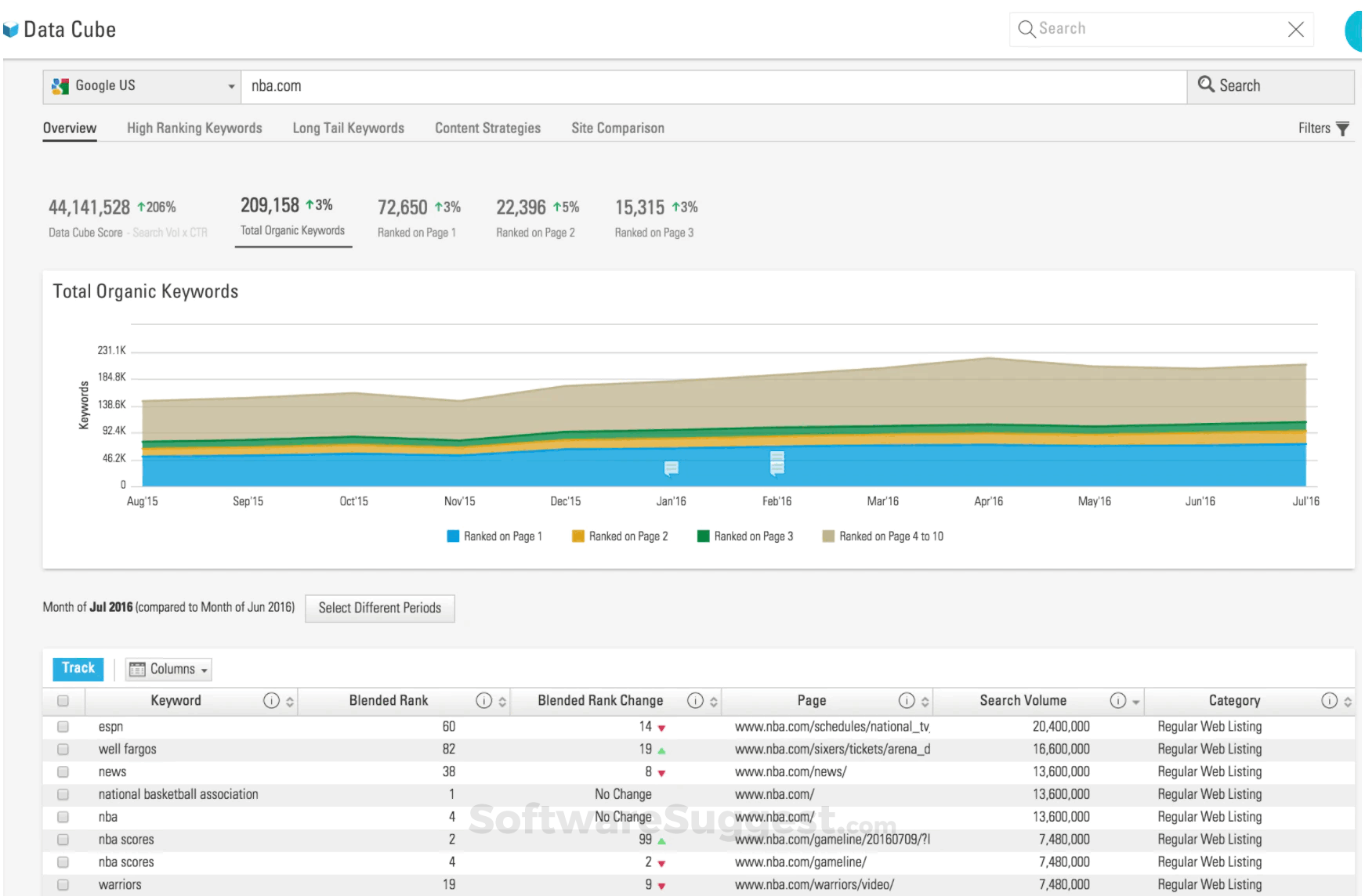Check the box for nba scores row
This screenshot has width=1365, height=896.
coord(63,839)
